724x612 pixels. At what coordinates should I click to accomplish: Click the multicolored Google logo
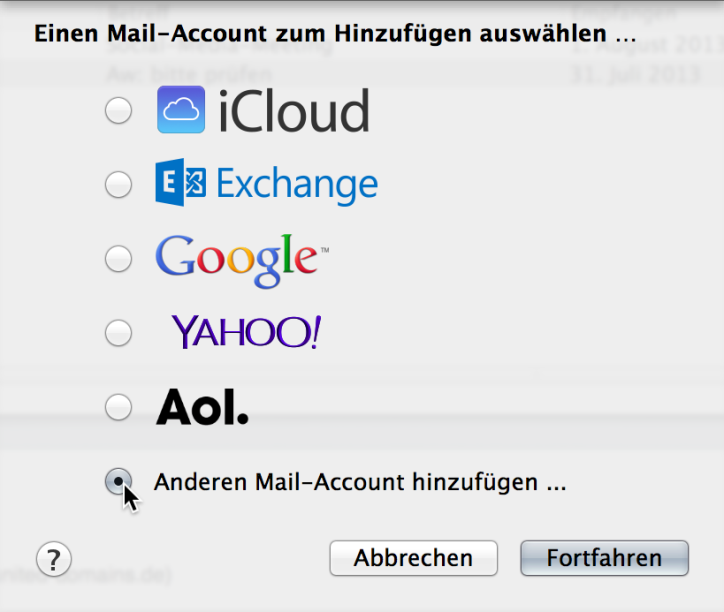pos(242,261)
